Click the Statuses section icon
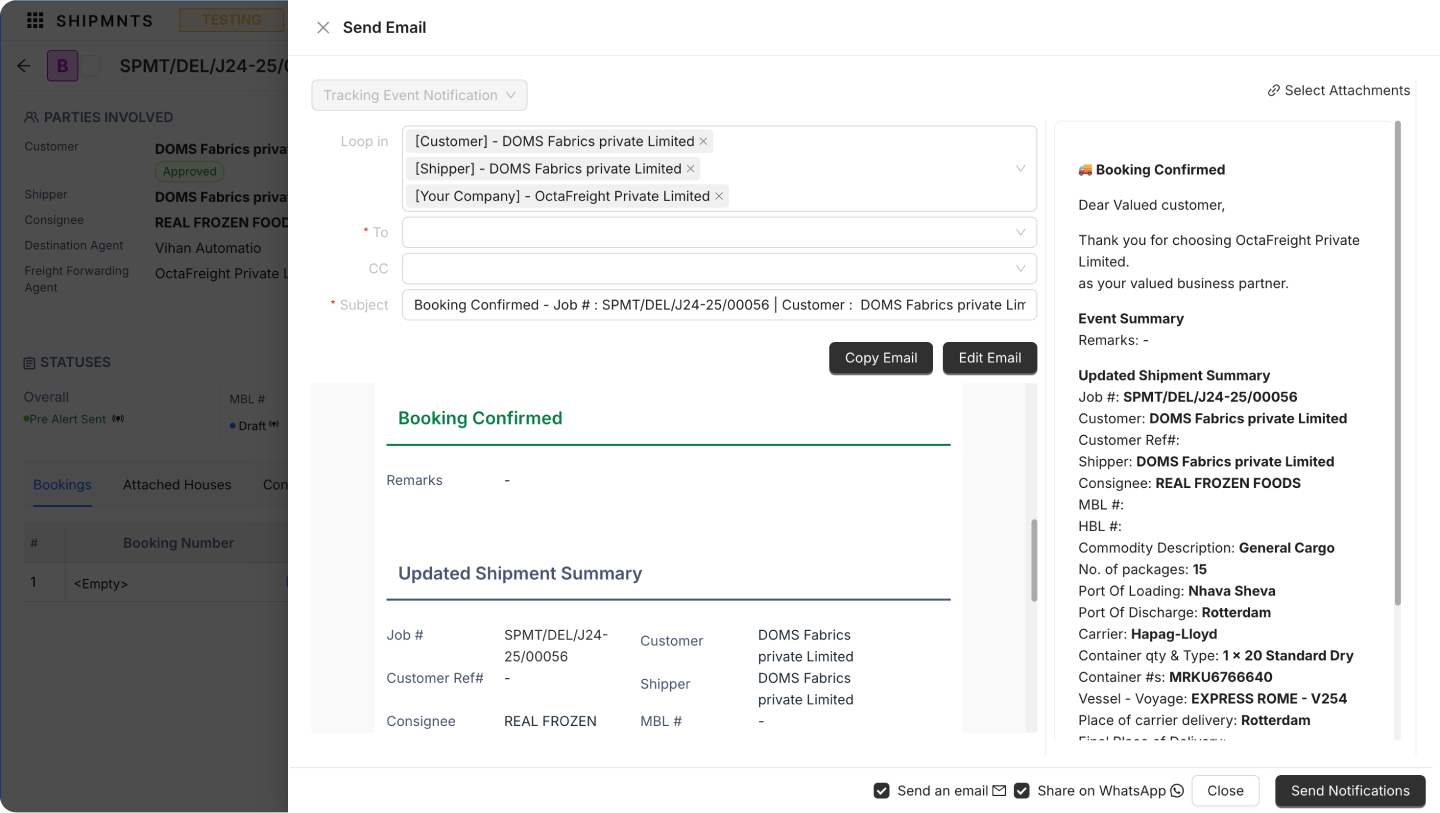 click(x=30, y=362)
